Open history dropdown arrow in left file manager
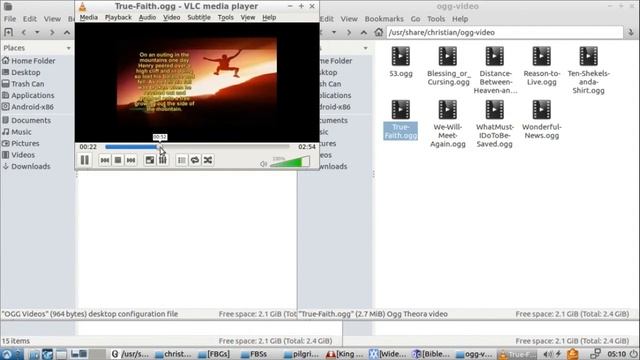 tap(37, 32)
